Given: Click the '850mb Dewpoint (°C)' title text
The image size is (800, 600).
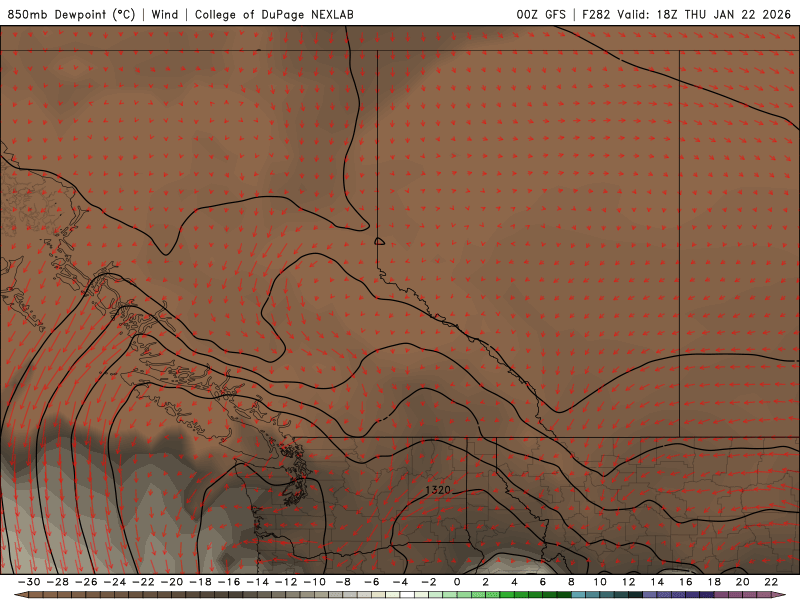Looking at the screenshot, I should coord(71,14).
